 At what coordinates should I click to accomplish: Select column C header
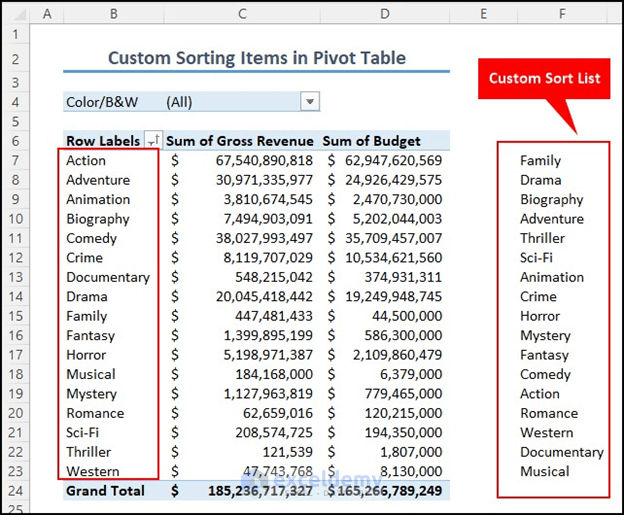242,15
